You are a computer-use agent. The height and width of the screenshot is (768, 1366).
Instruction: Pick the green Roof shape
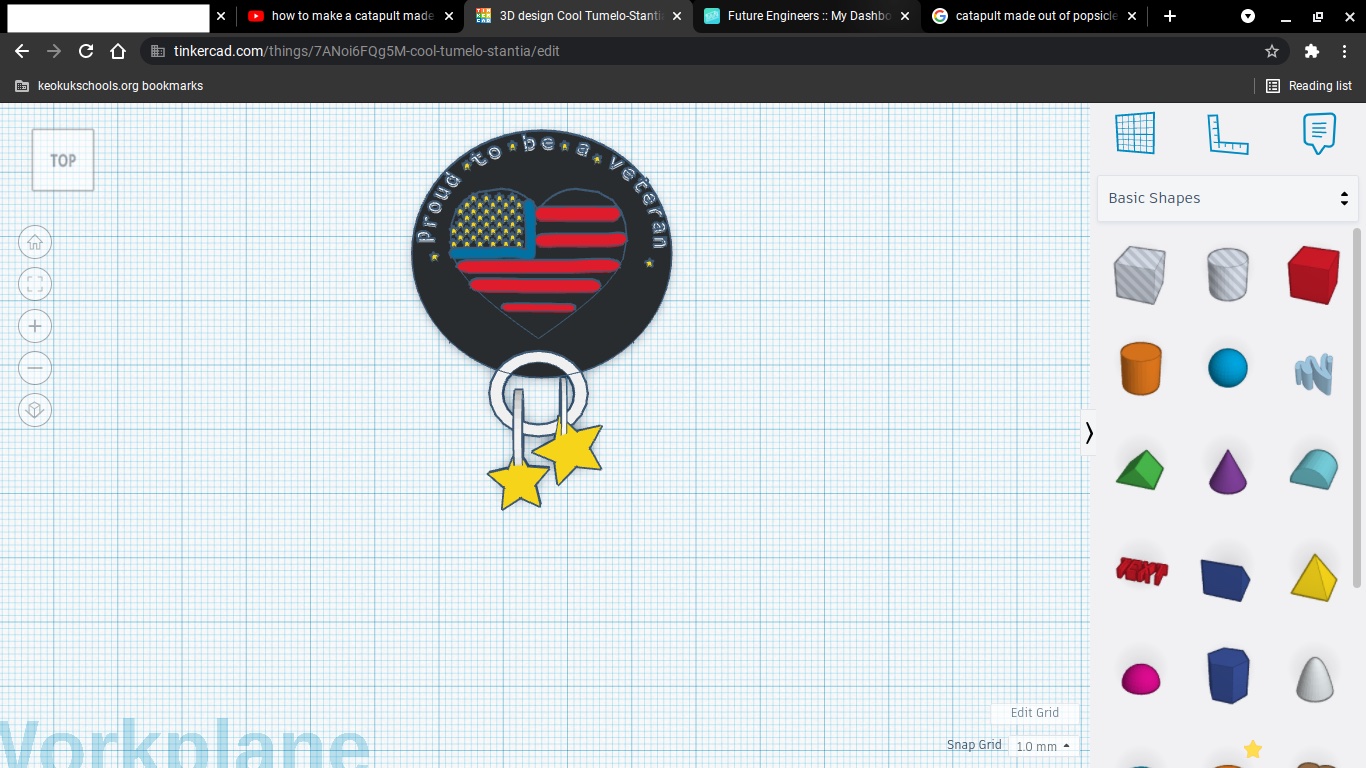(x=1140, y=470)
